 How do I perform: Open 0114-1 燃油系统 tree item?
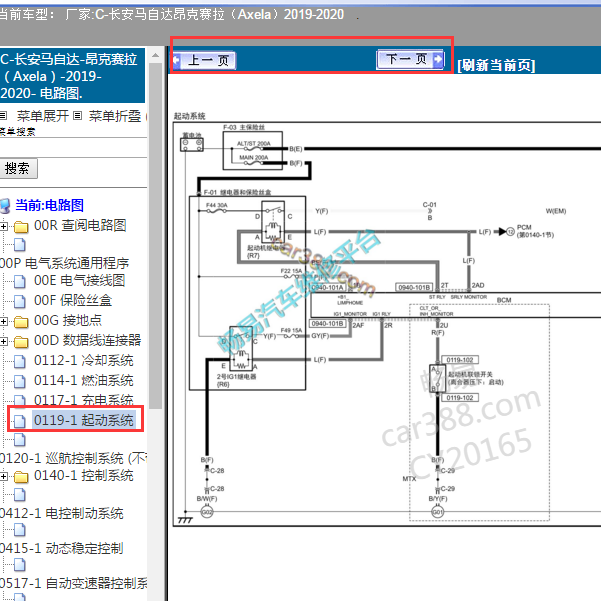tap(84, 380)
